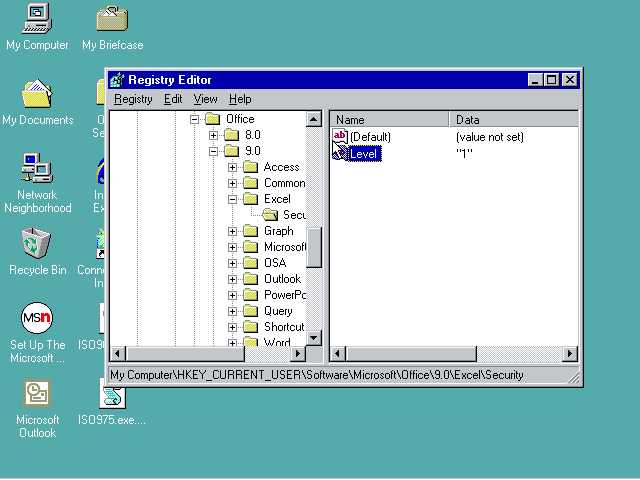Select the (Default) string value icon

(340, 136)
